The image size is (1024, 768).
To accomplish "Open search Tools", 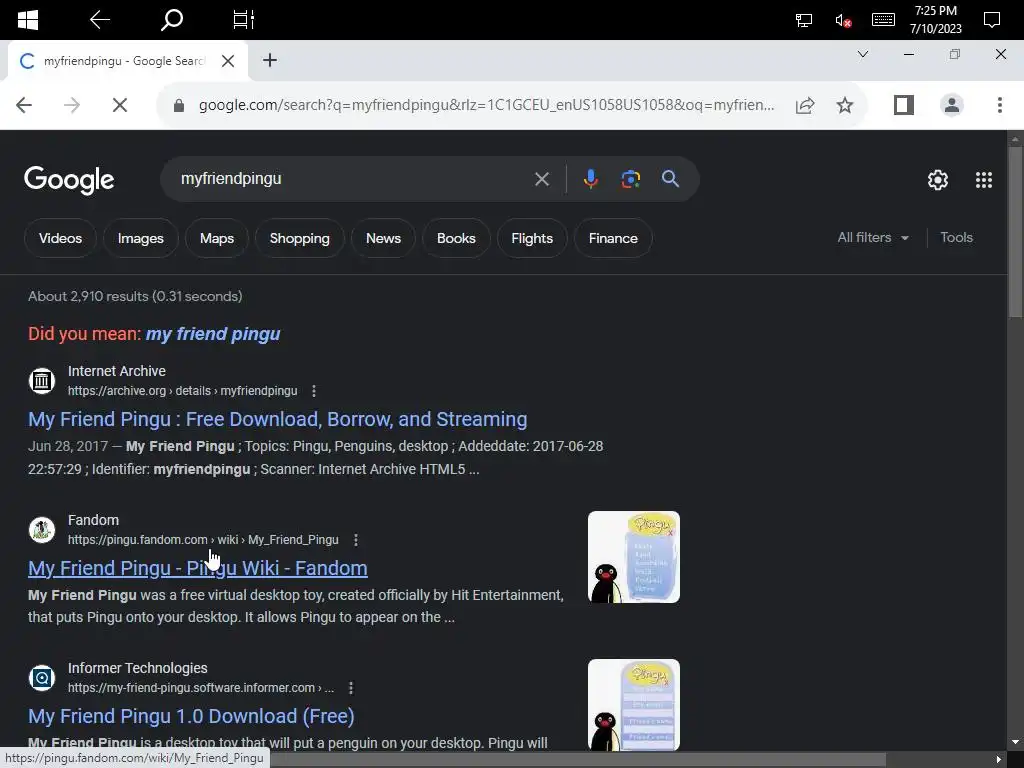I will click(956, 238).
